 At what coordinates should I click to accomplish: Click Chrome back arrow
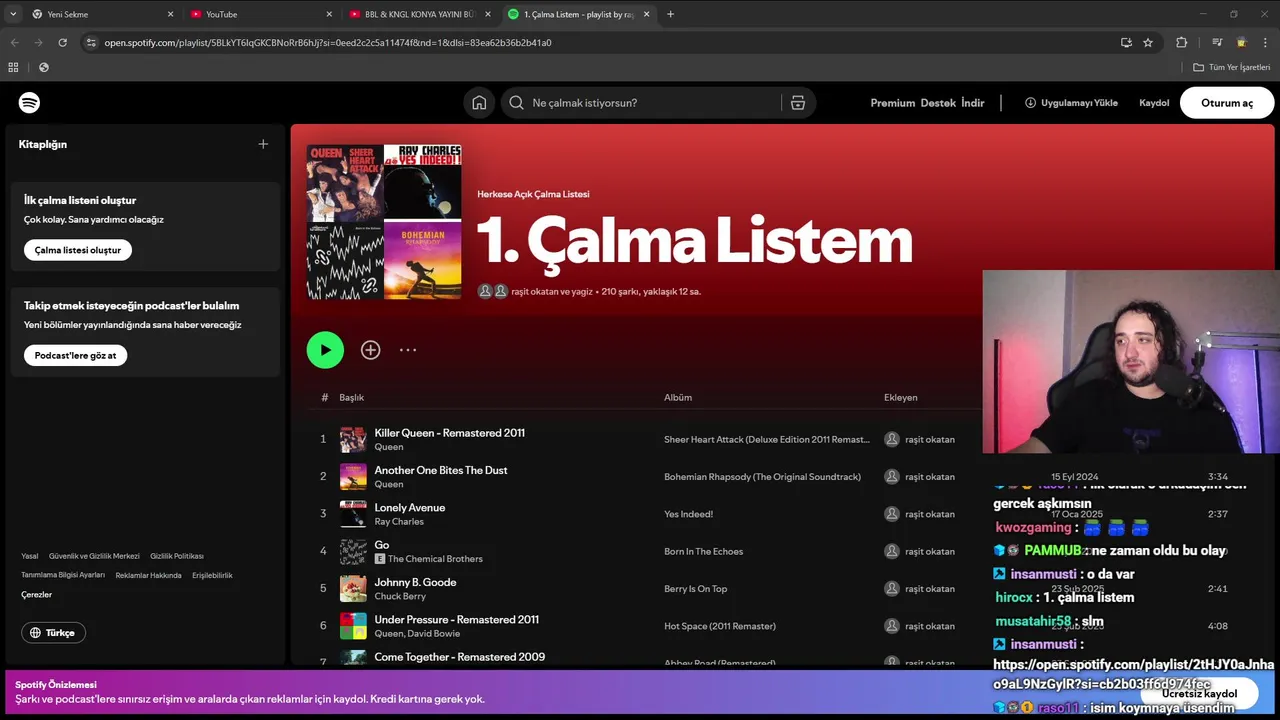14,43
